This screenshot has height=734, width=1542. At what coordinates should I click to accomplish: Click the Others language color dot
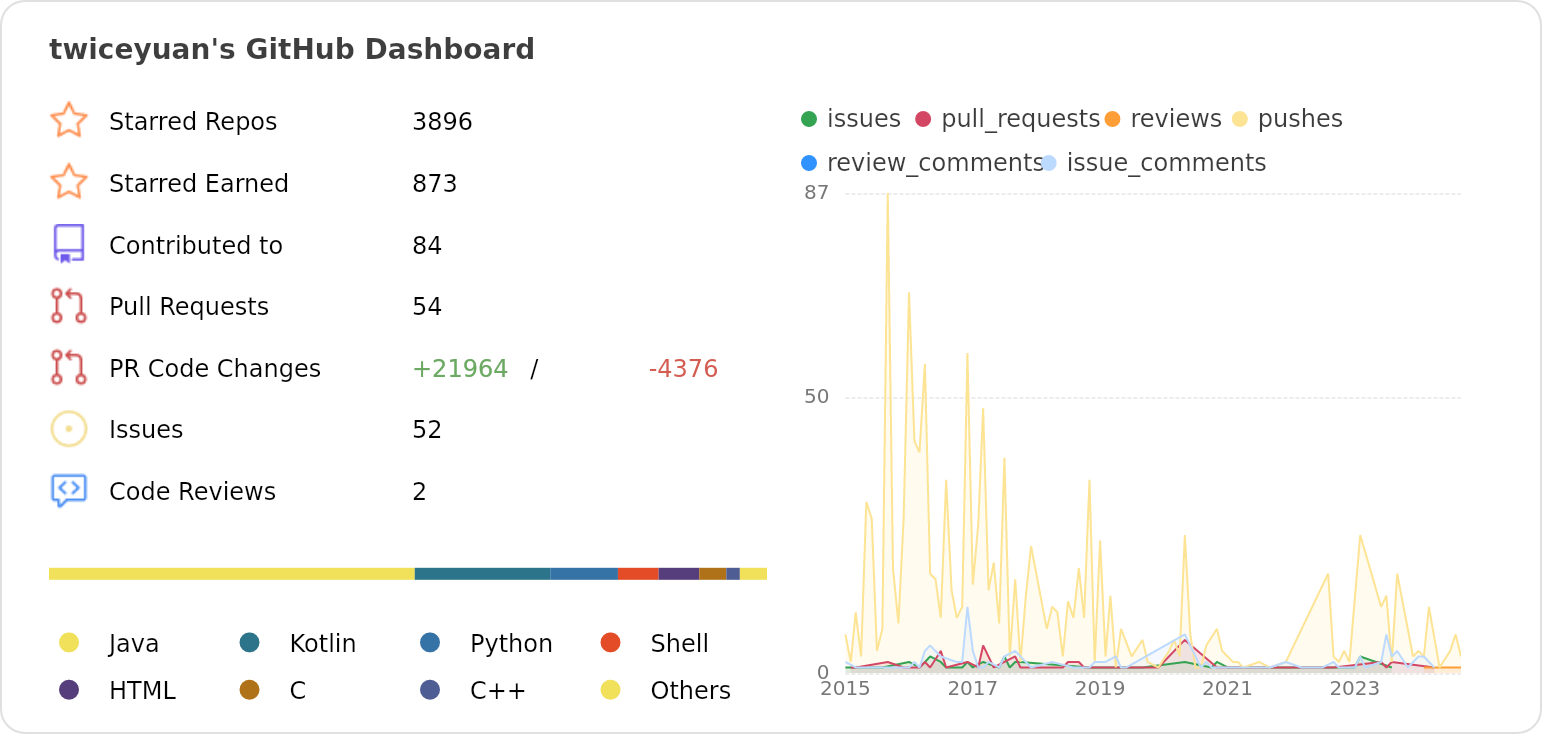tap(611, 689)
